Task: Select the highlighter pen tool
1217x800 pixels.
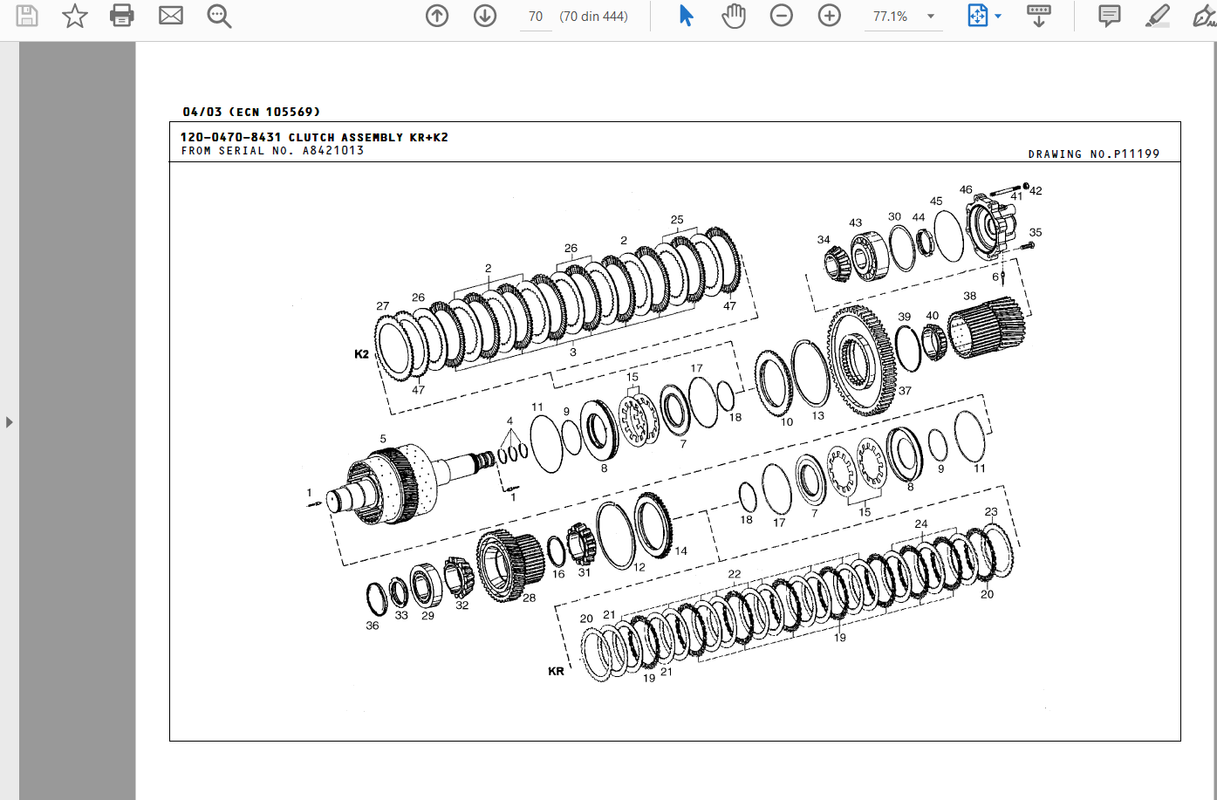Action: coord(1157,16)
